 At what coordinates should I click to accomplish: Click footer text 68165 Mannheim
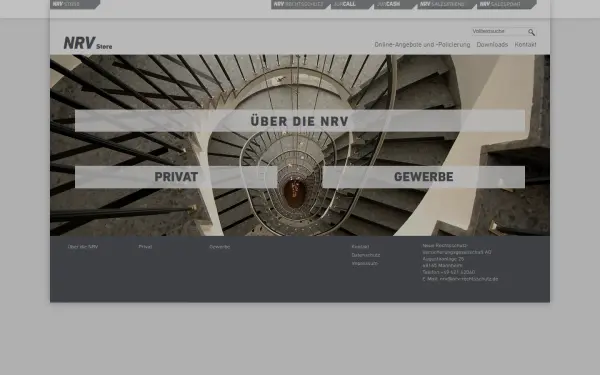(442, 266)
